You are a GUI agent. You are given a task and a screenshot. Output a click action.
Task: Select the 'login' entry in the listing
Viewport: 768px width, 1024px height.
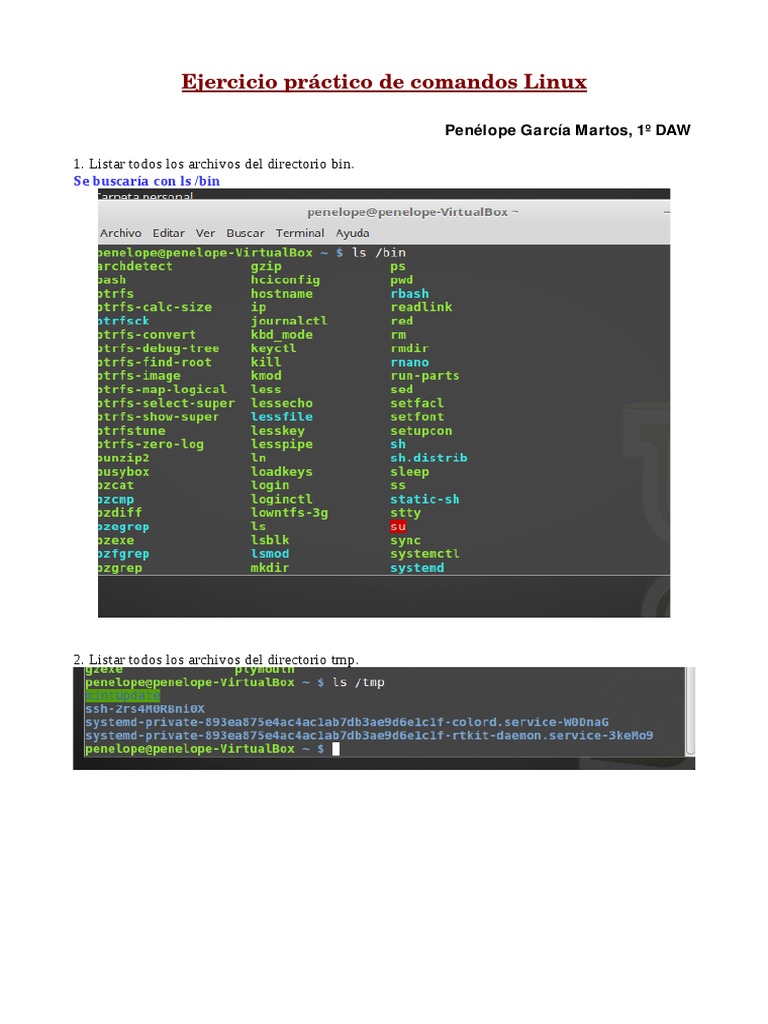point(270,485)
